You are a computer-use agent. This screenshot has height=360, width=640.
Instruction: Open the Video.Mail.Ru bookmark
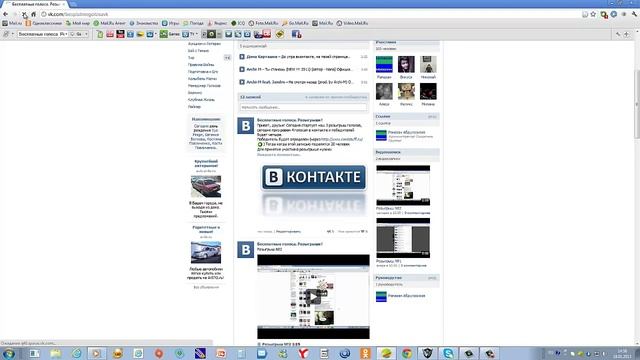(x=352, y=23)
